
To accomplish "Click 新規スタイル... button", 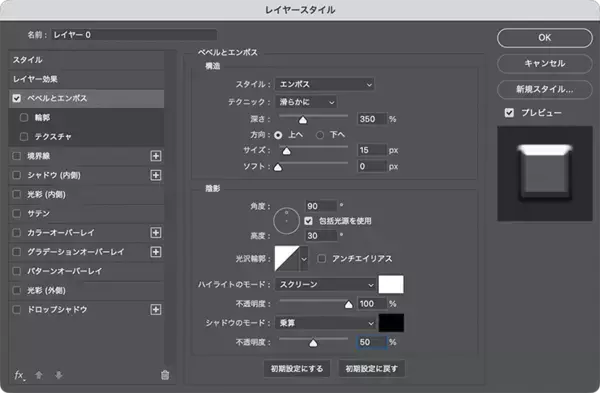I will (x=545, y=90).
